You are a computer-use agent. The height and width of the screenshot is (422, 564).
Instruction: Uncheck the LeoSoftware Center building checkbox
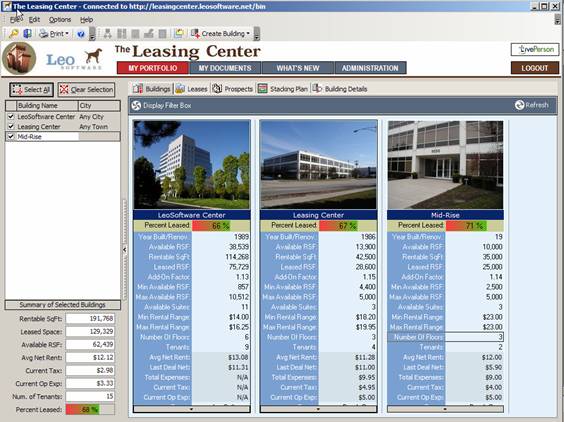tap(11, 117)
